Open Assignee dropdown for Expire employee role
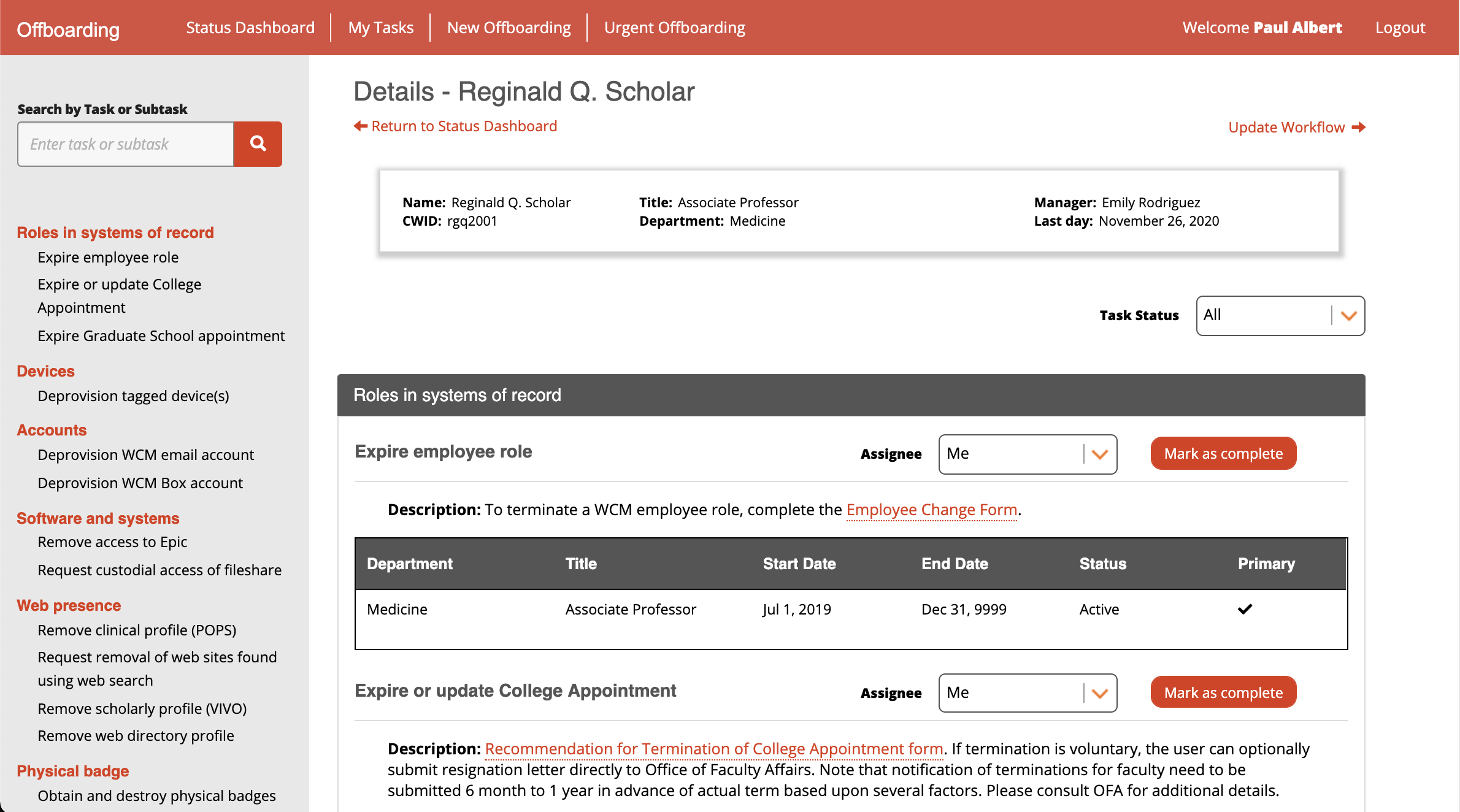Screen dimensions: 1460x812 (x=1028, y=454)
